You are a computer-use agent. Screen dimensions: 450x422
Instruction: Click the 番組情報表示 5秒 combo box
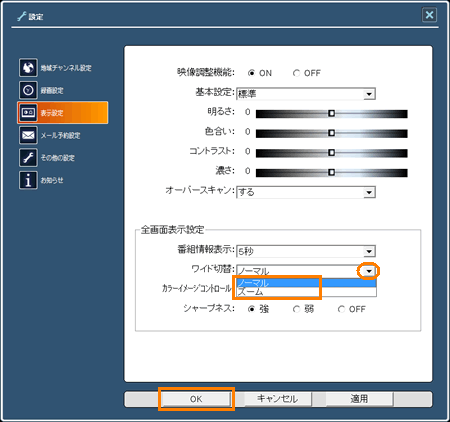point(306,251)
